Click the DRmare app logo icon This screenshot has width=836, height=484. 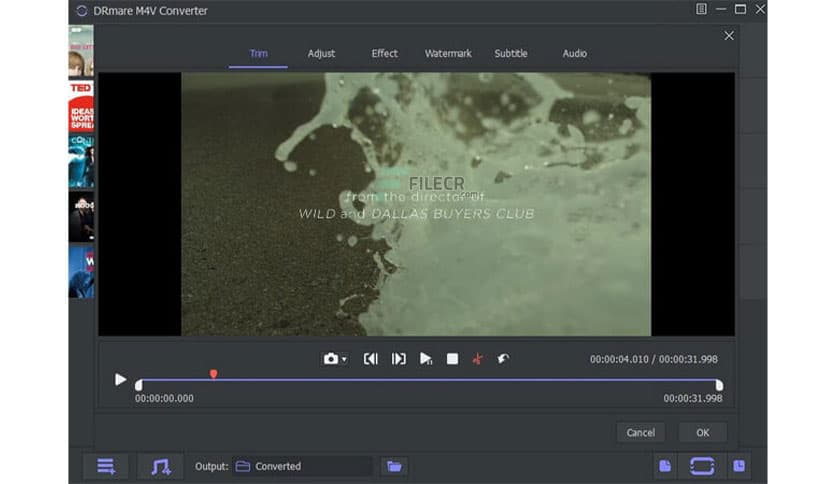tap(82, 11)
